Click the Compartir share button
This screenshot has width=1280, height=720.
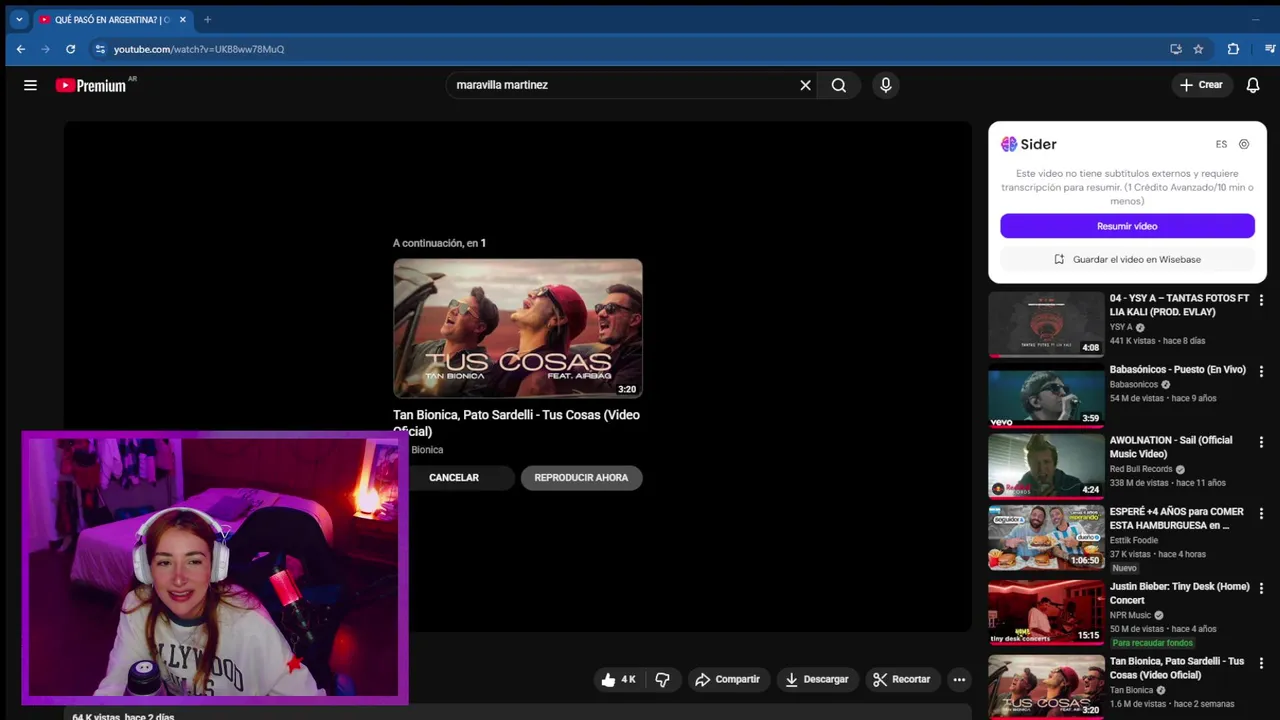tap(727, 679)
